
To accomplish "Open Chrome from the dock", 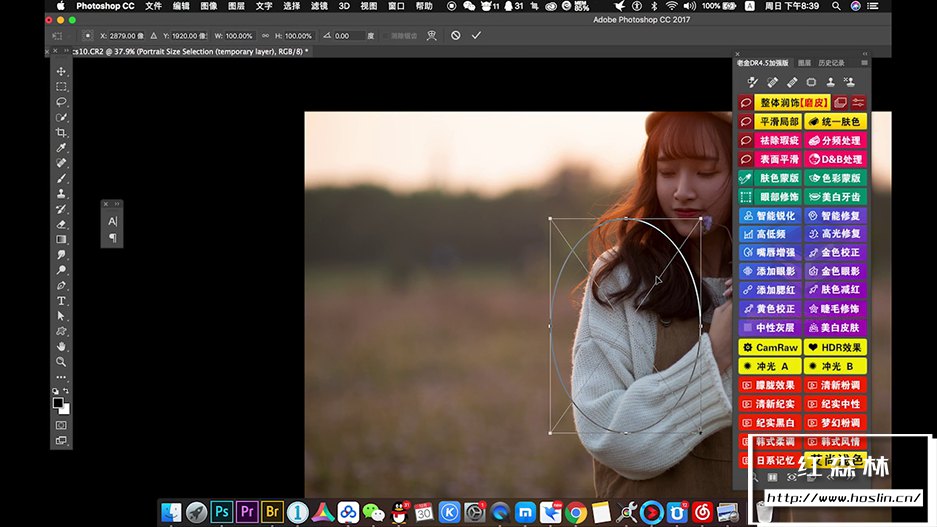I will (x=575, y=513).
